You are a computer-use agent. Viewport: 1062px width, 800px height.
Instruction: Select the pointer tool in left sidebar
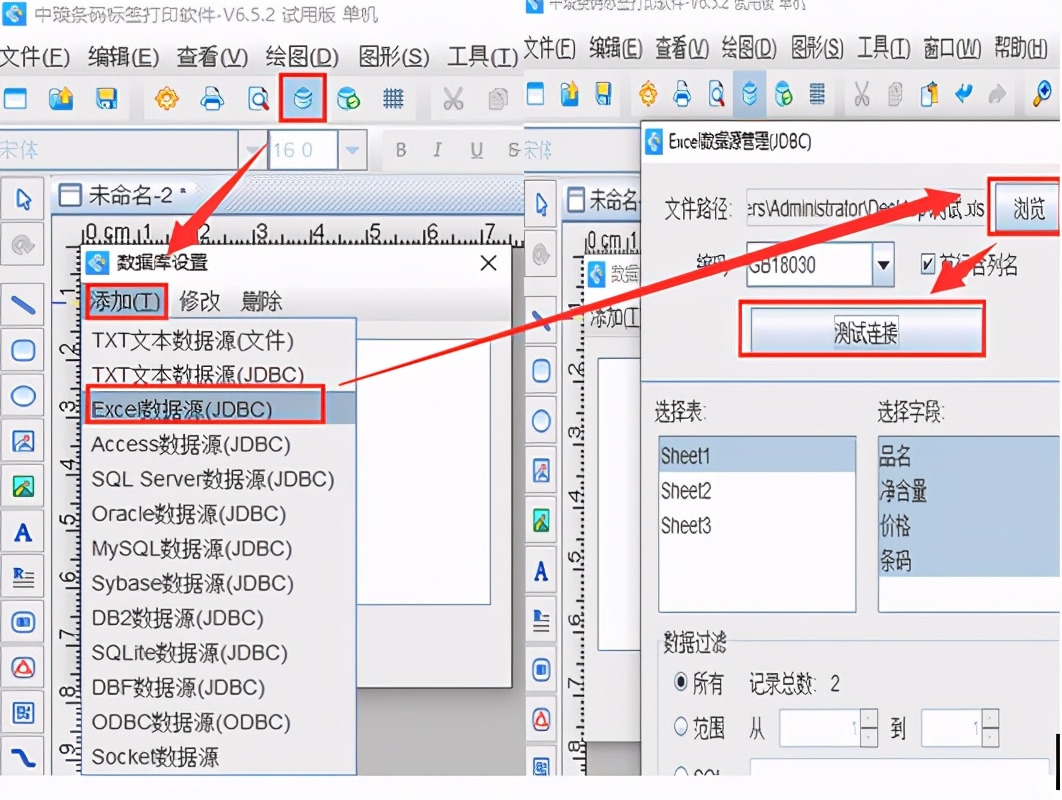(x=23, y=198)
